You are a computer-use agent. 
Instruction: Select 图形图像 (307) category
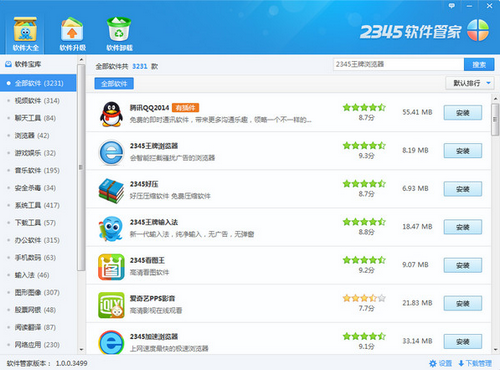pos(38,292)
